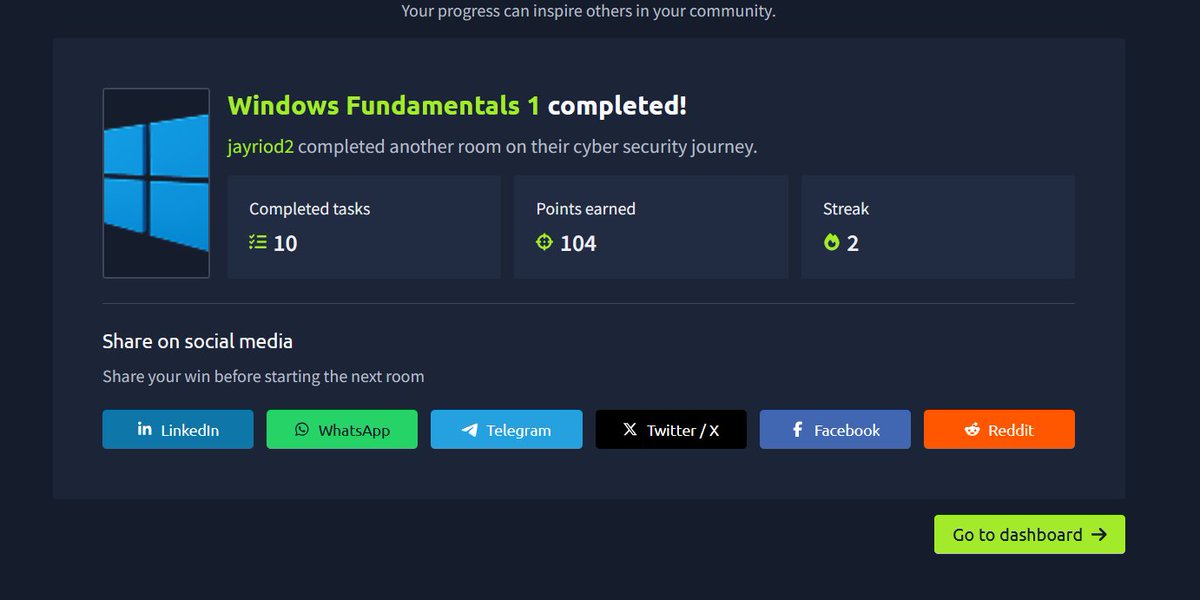1200x600 pixels.
Task: Select the Streak label
Action: click(x=846, y=209)
